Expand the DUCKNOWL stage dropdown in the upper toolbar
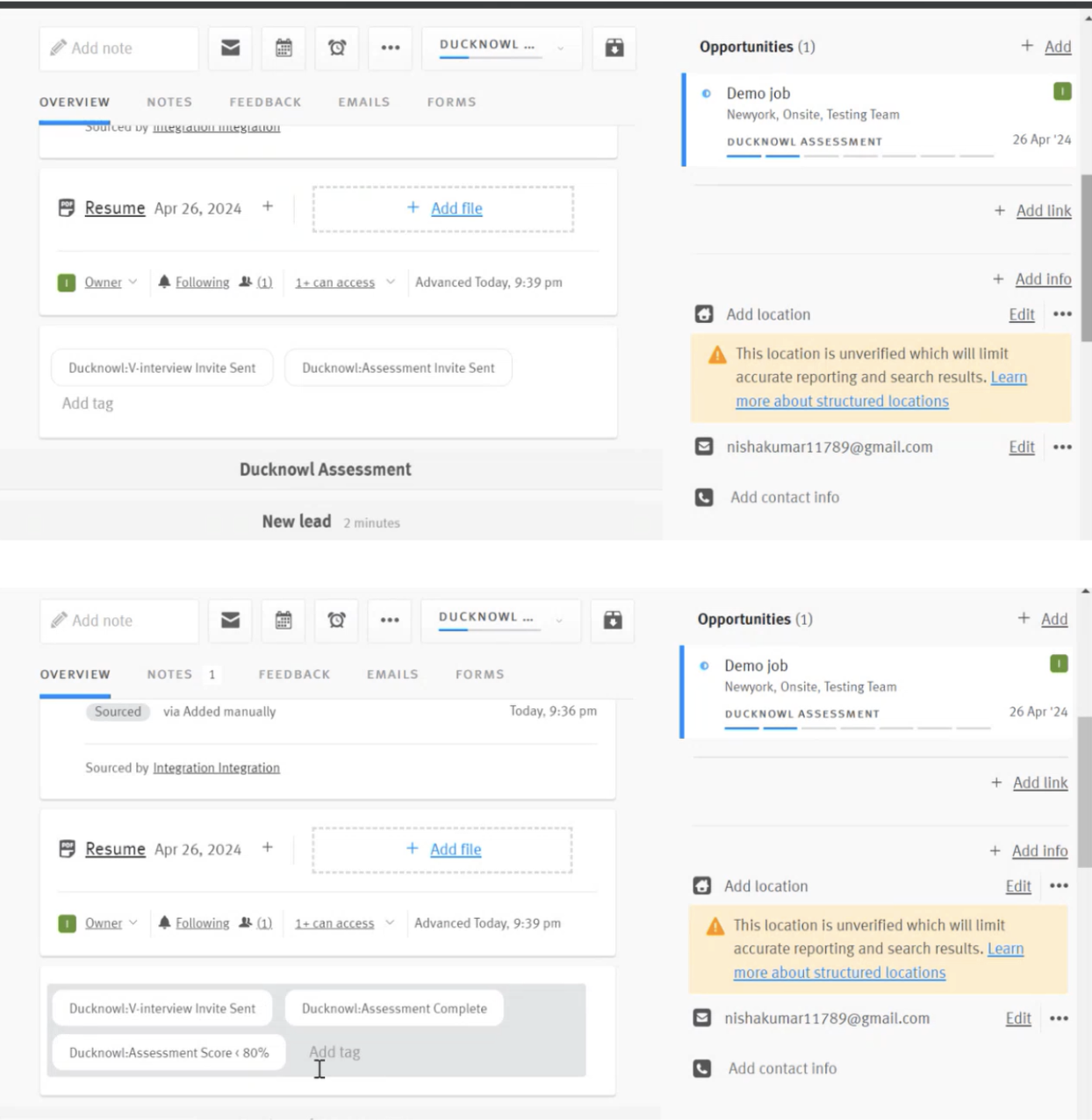Viewport: 1092px width, 1120px height. (501, 47)
